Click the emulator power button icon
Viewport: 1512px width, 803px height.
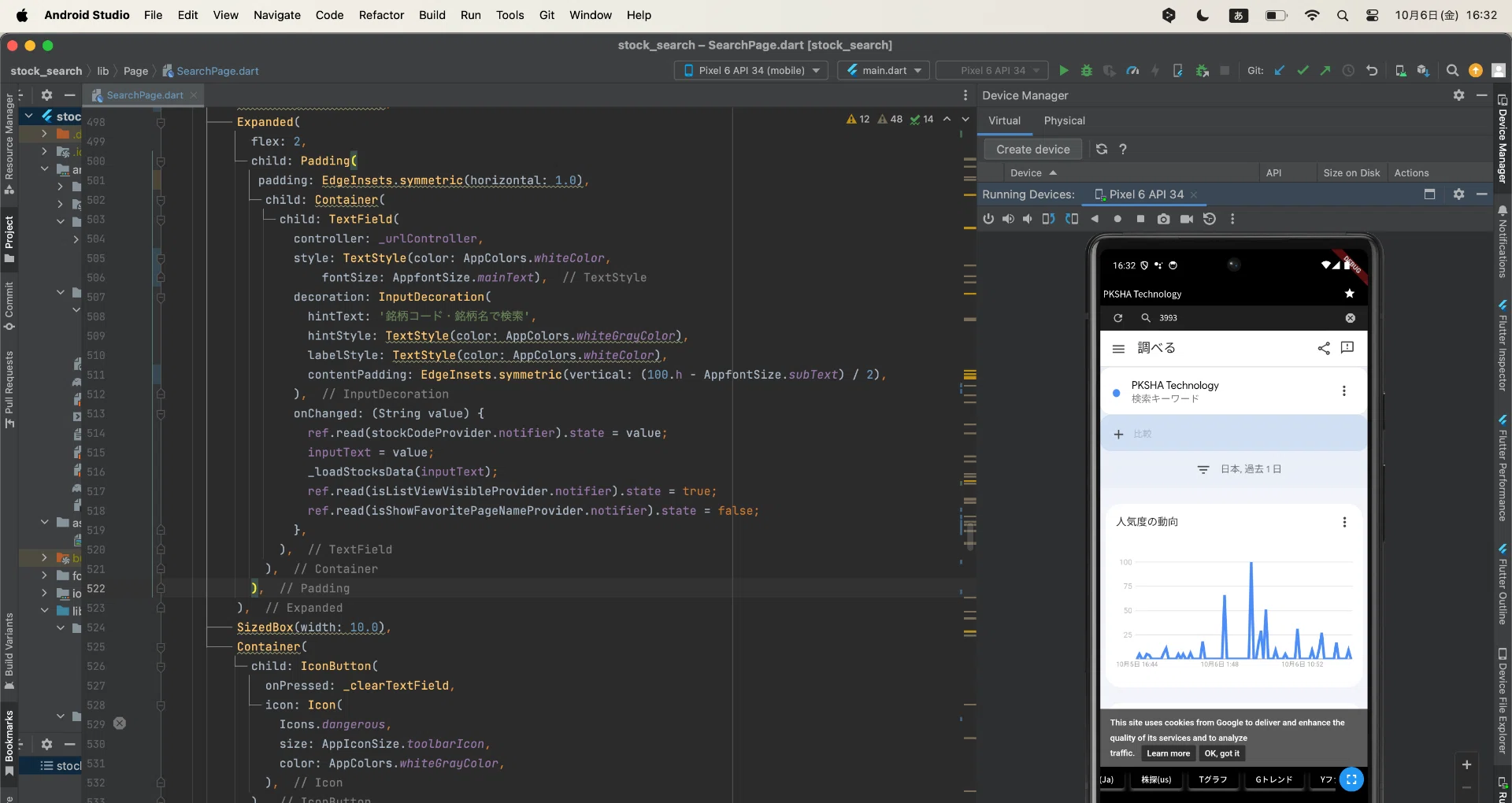click(988, 219)
